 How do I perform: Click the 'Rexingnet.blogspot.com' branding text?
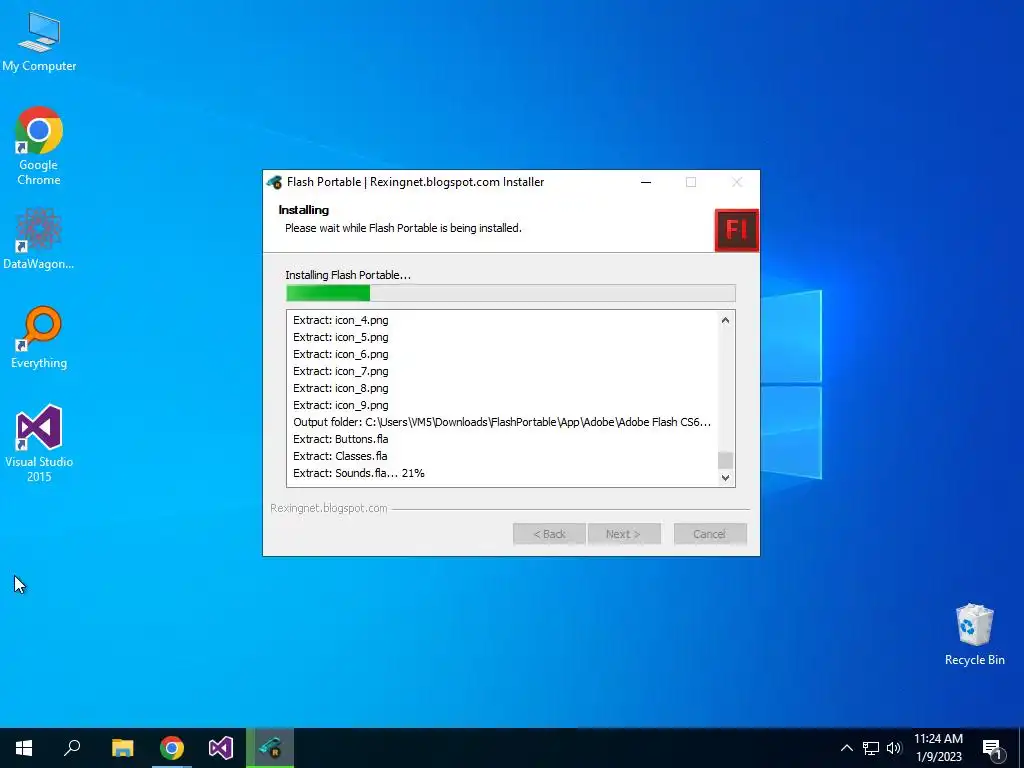(328, 508)
